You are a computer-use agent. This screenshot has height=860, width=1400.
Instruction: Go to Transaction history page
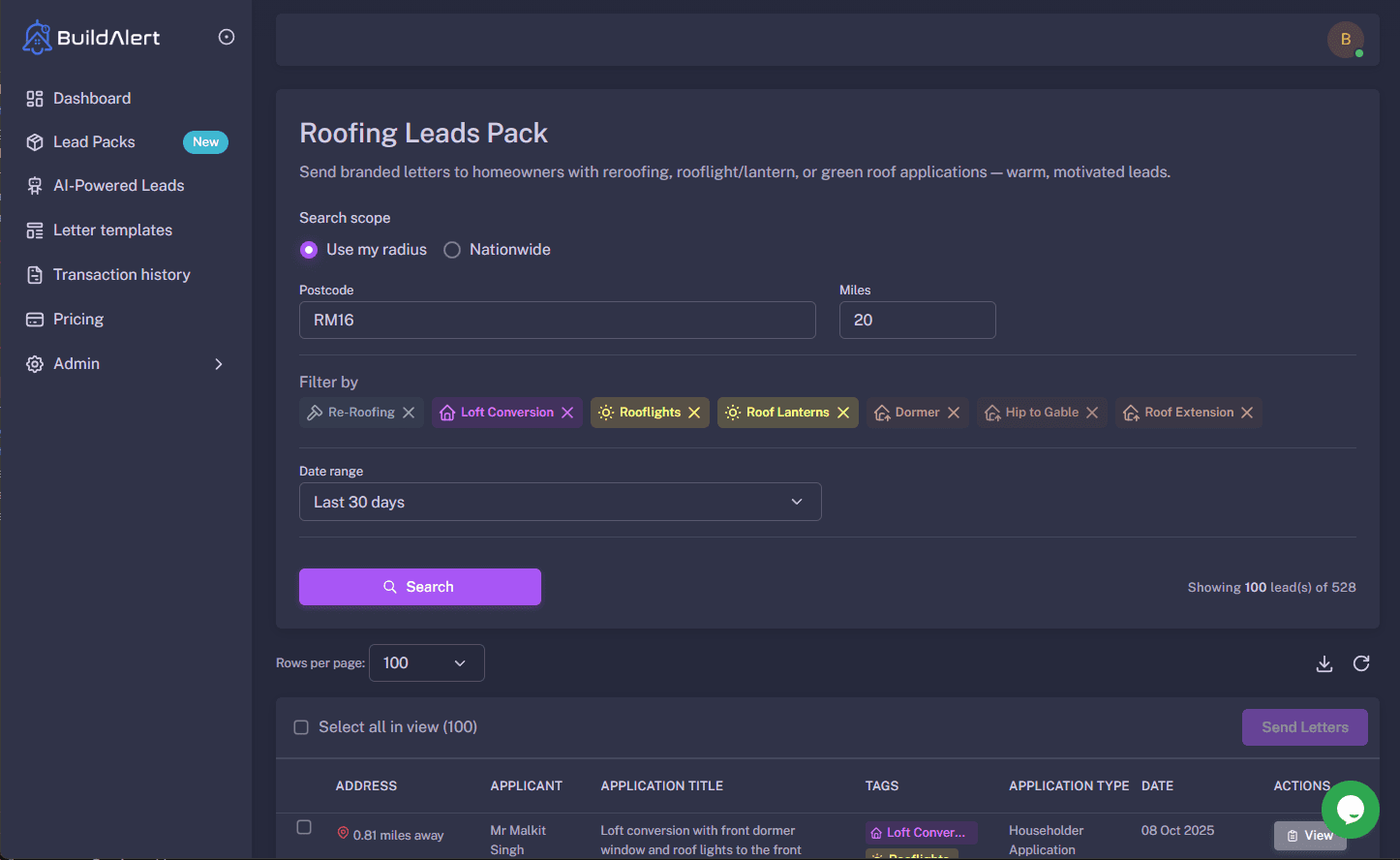(121, 275)
